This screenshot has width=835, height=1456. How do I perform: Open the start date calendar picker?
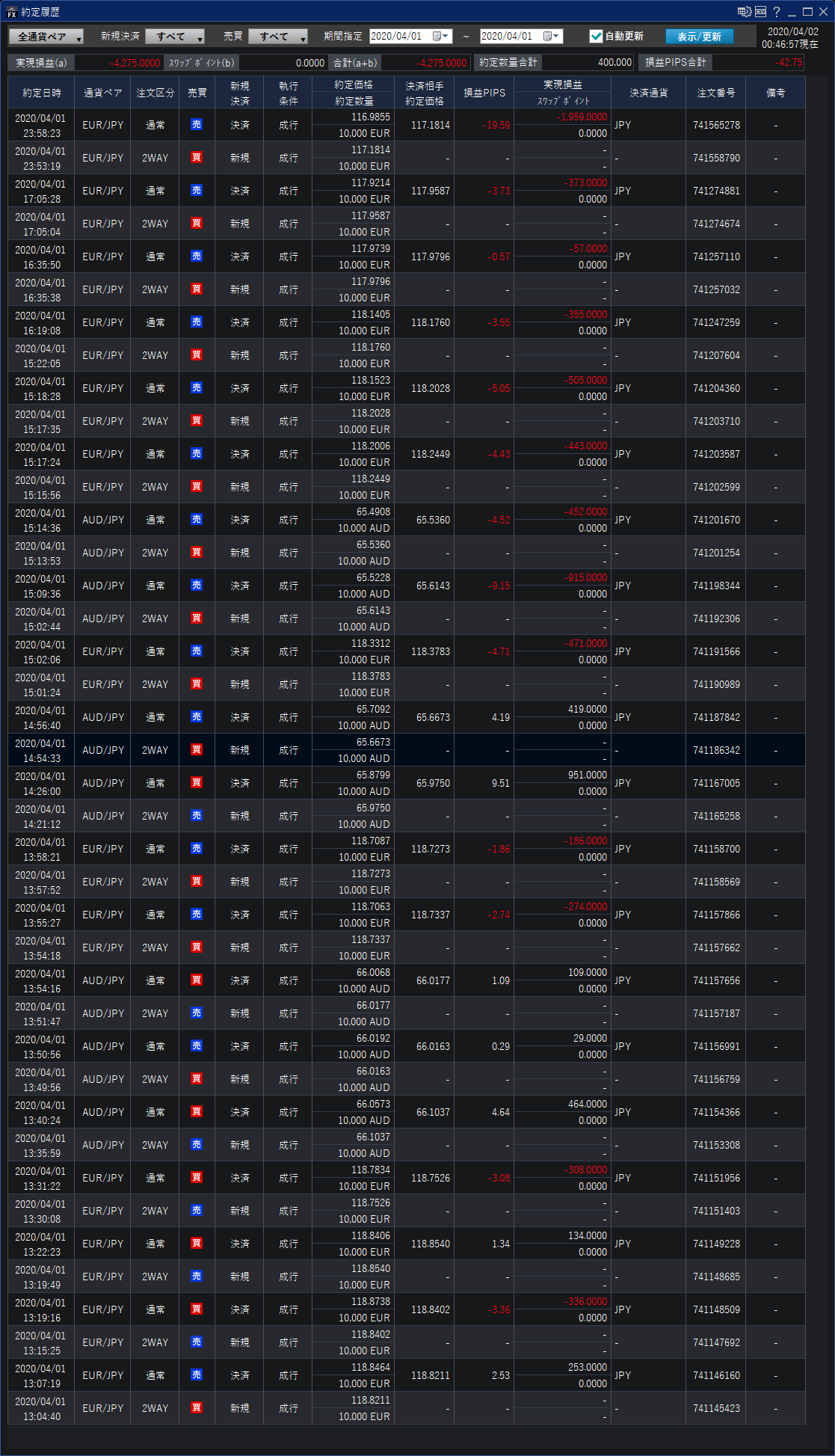coord(440,36)
